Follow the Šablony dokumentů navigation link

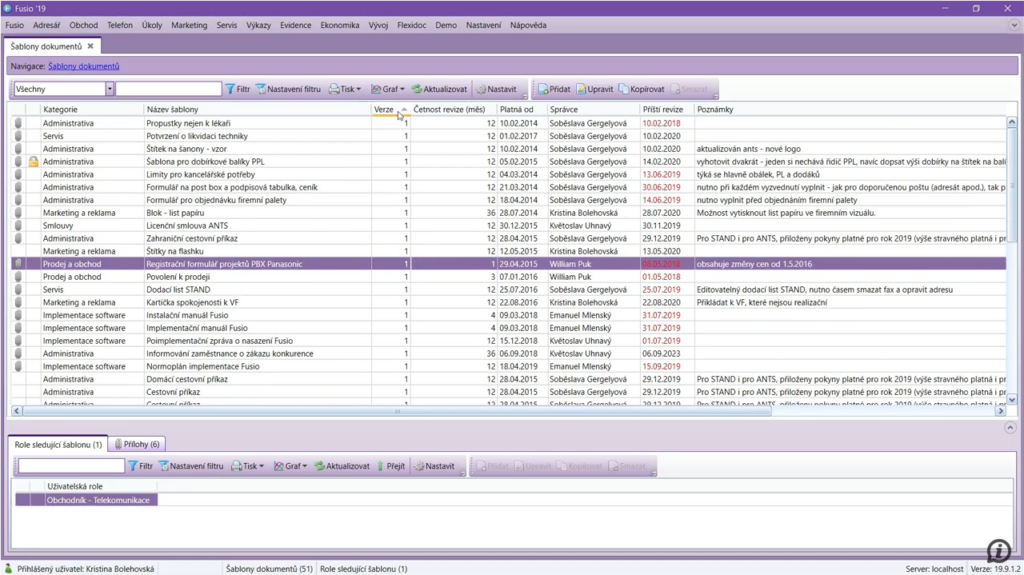point(83,66)
